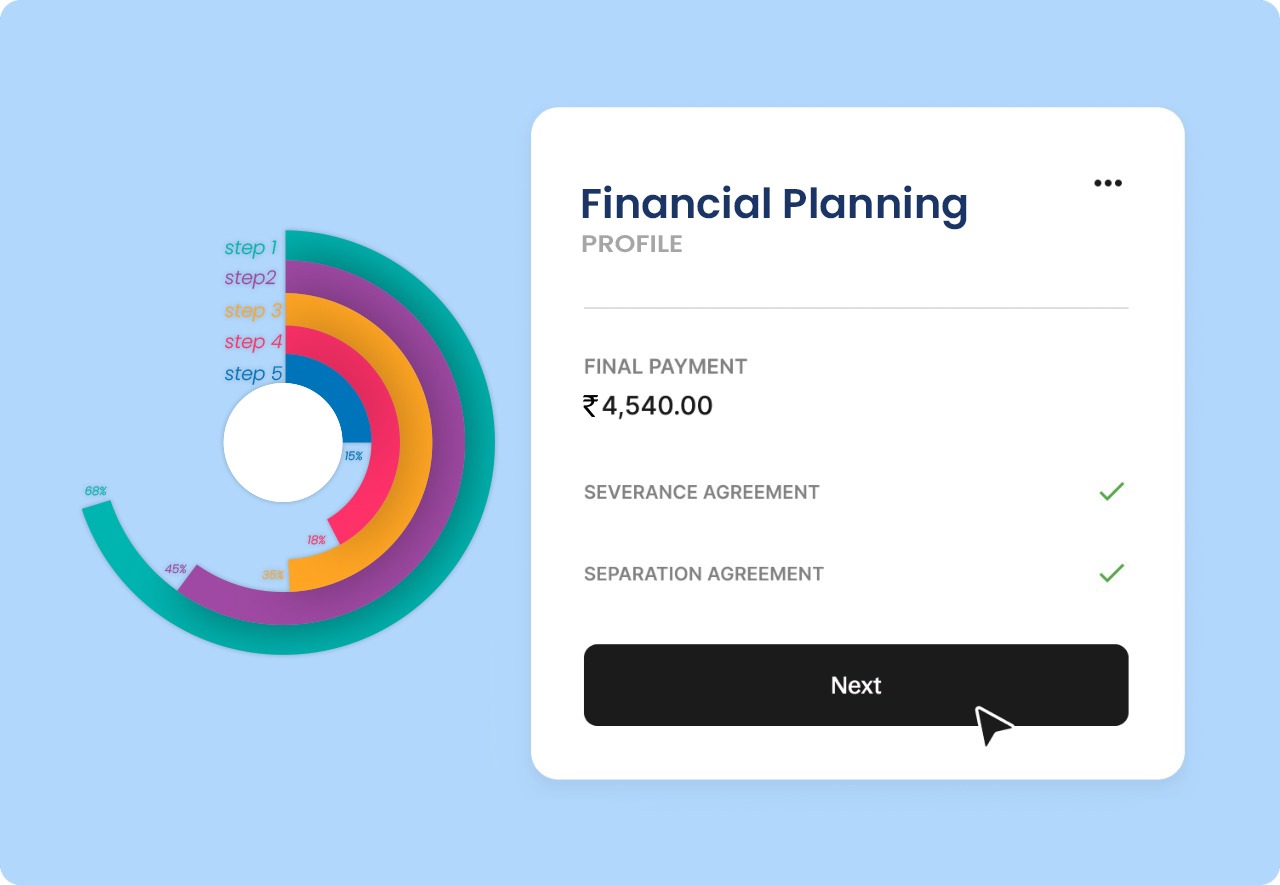Select the step 3 legend label
This screenshot has height=885, width=1280.
coord(252,310)
